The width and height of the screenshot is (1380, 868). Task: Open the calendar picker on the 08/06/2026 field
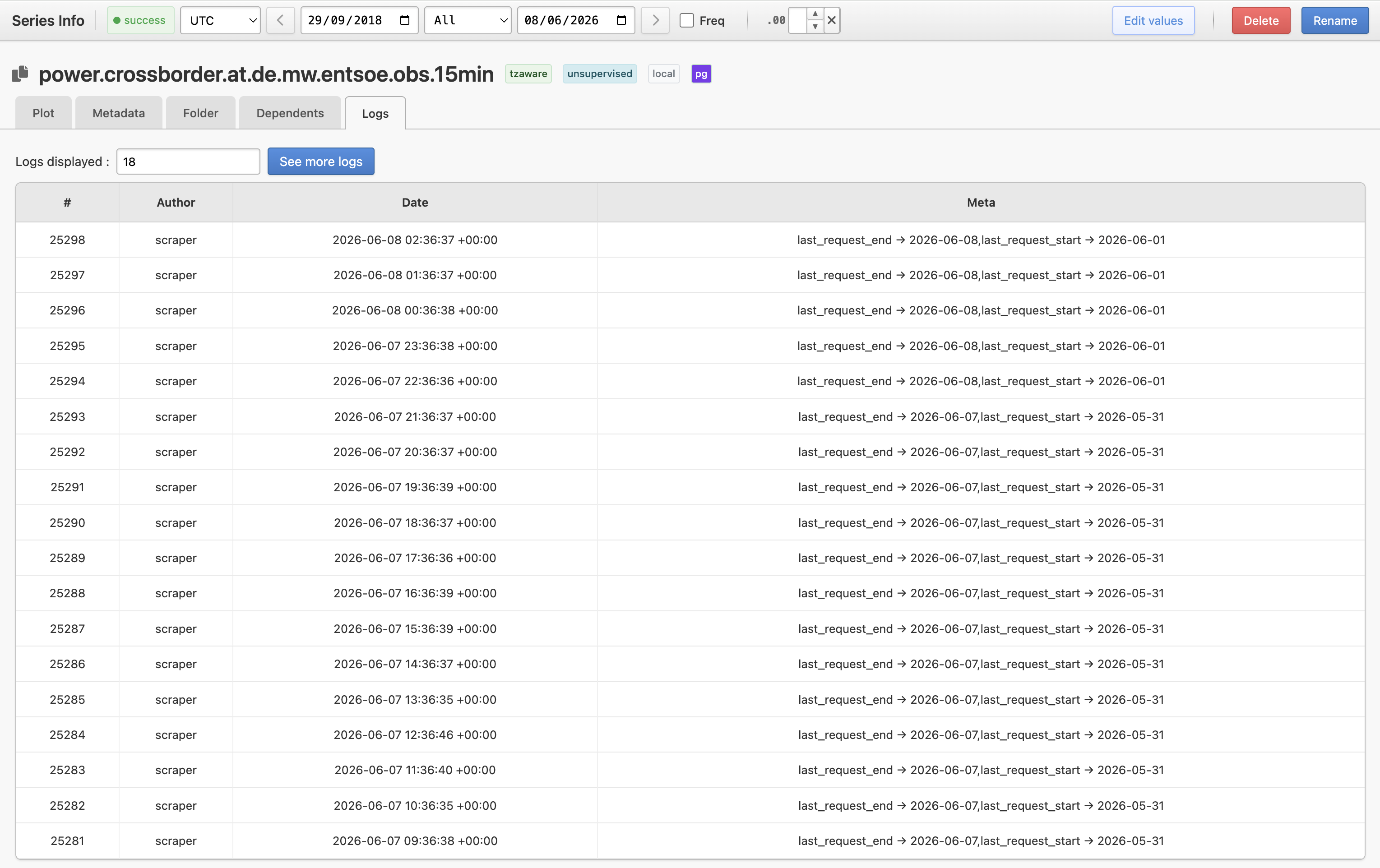point(621,21)
